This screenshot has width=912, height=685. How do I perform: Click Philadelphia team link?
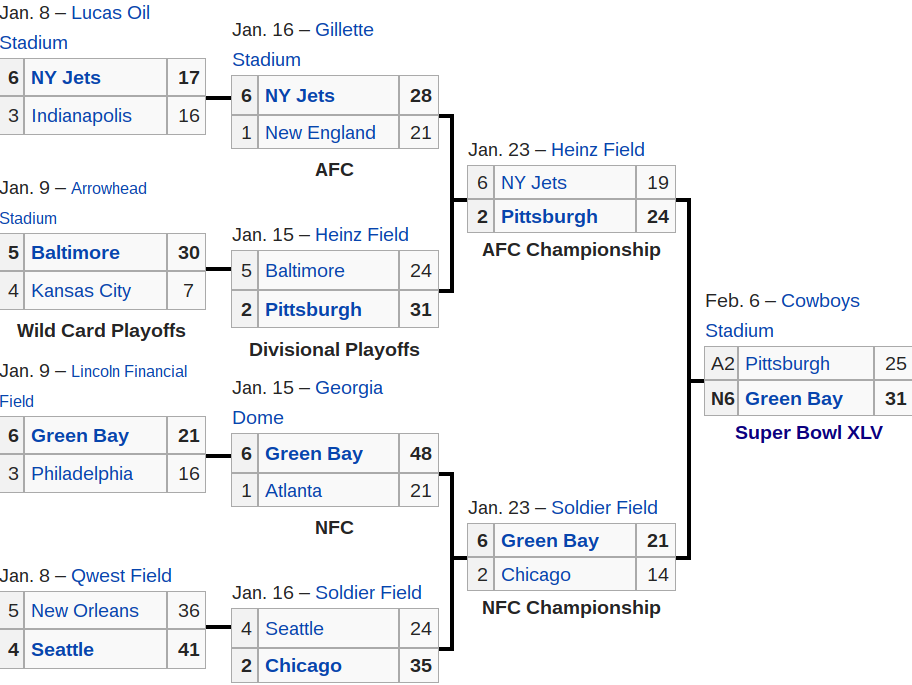click(x=82, y=473)
